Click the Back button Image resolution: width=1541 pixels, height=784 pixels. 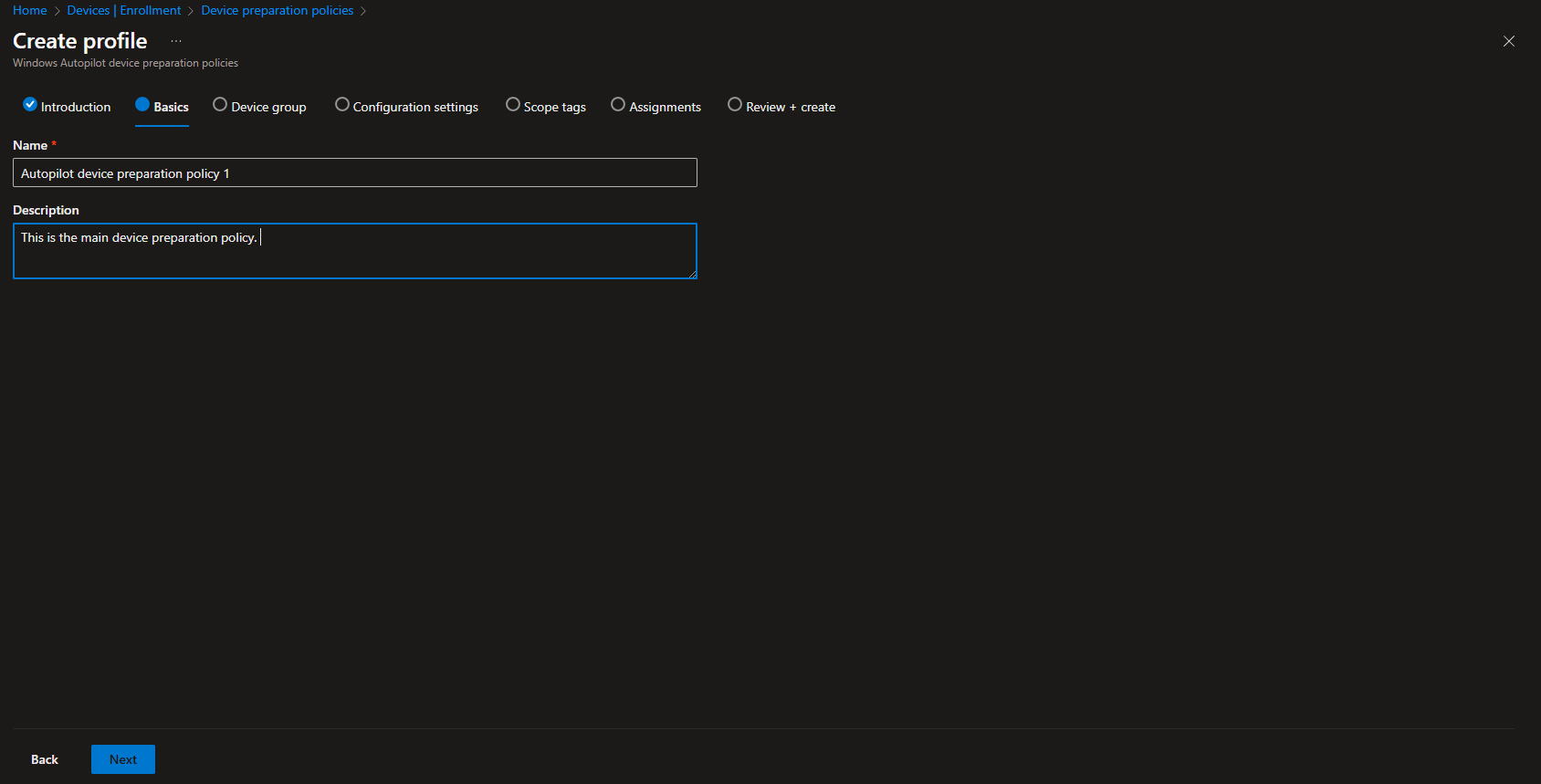pos(45,759)
